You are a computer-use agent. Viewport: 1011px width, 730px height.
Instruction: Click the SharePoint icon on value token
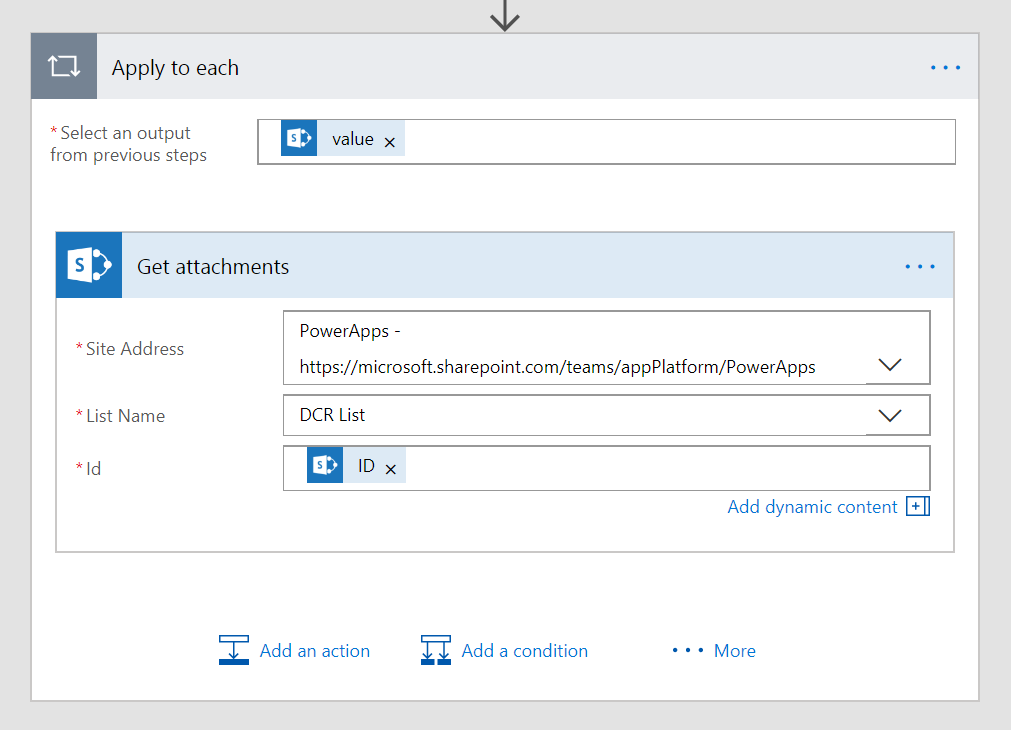(x=299, y=139)
